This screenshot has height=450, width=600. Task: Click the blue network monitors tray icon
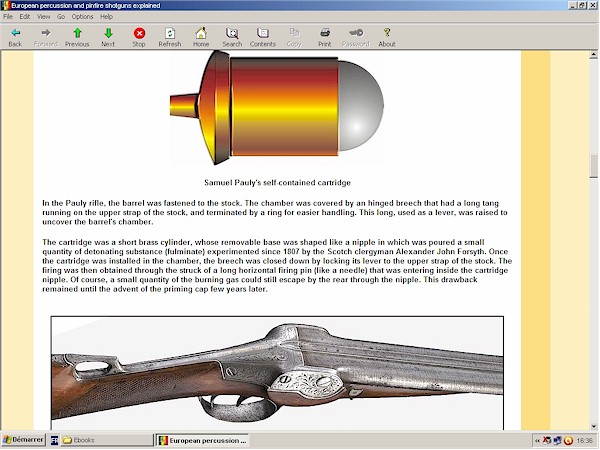click(557, 441)
